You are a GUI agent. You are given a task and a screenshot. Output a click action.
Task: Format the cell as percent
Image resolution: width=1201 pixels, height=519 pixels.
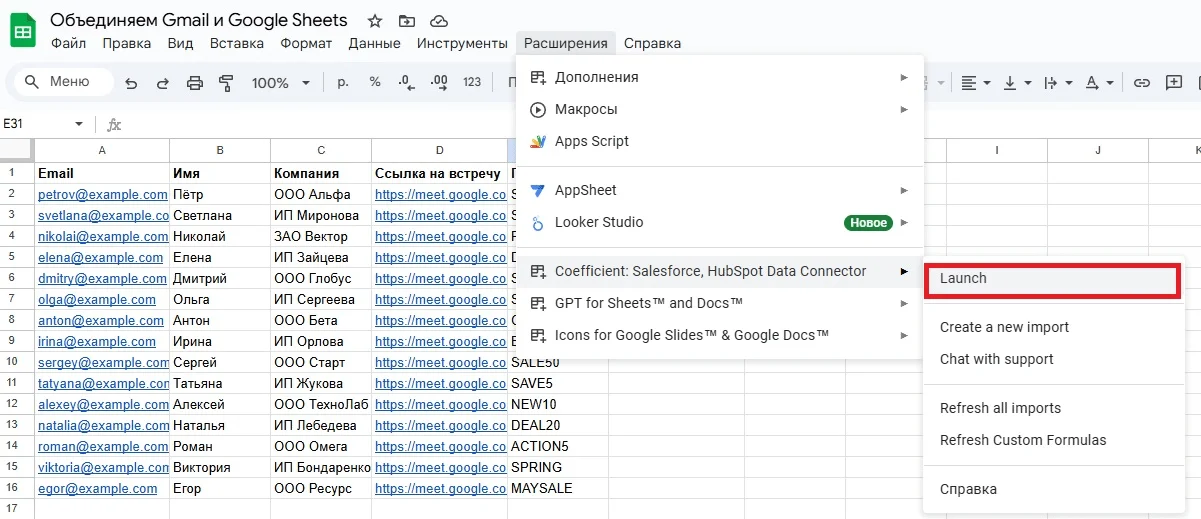tap(374, 83)
